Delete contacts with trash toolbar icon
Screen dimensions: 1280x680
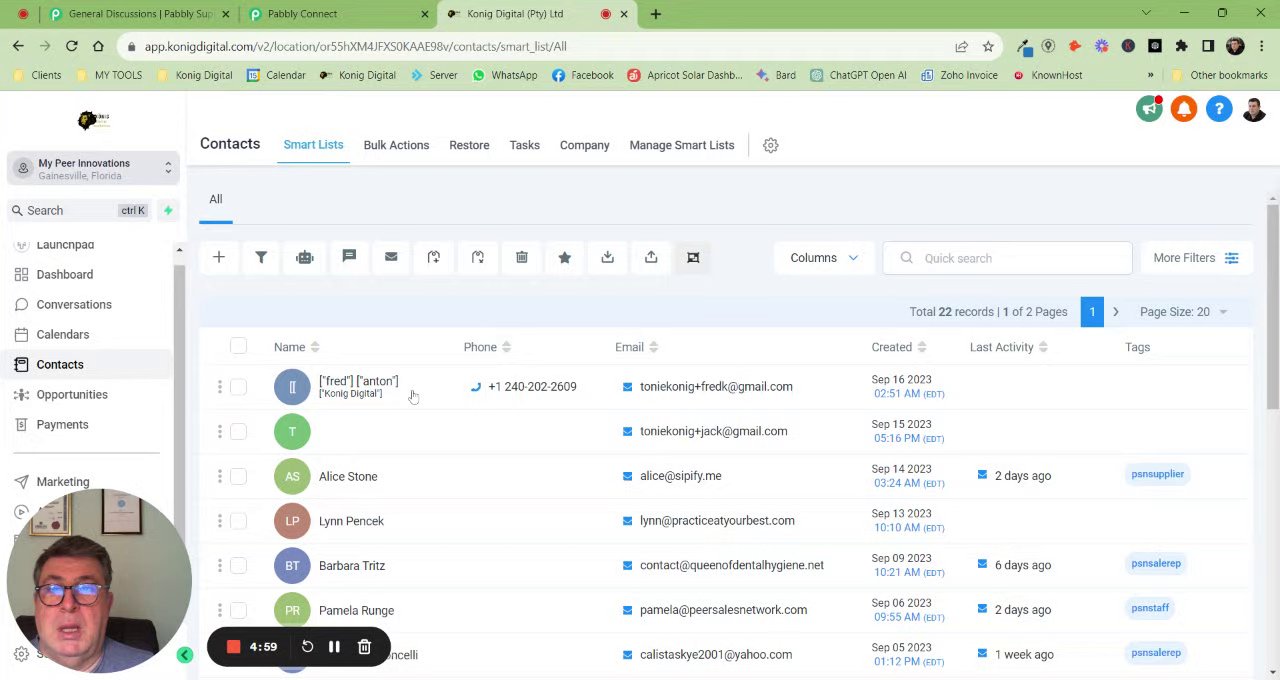click(521, 258)
